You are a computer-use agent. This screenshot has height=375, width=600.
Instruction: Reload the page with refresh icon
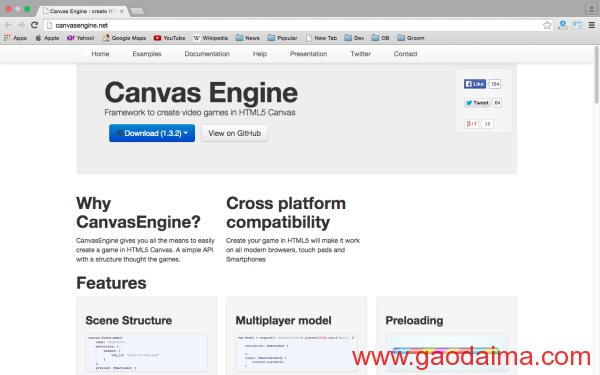click(34, 25)
